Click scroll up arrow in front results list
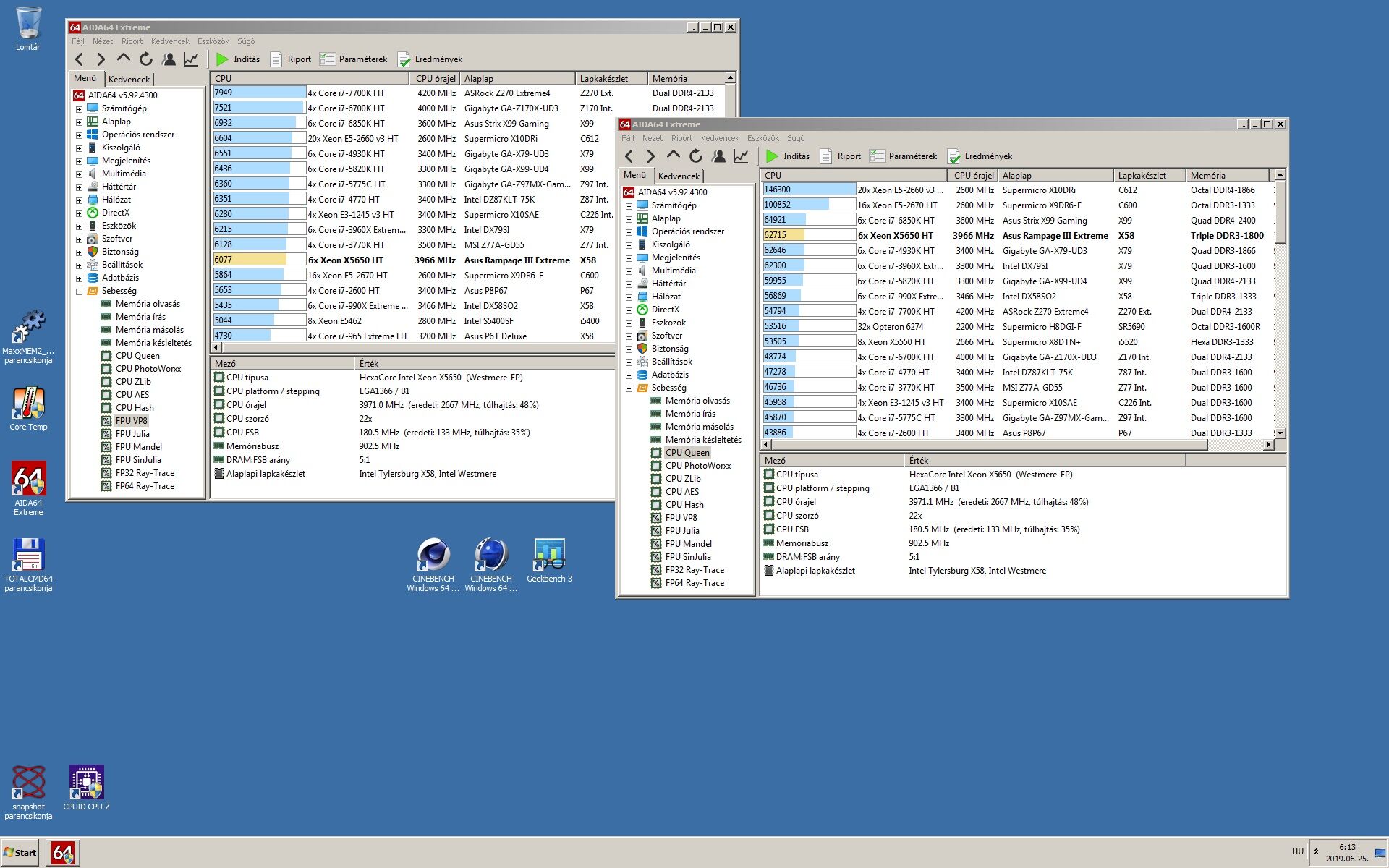This screenshot has height=868, width=1389. tap(1280, 175)
